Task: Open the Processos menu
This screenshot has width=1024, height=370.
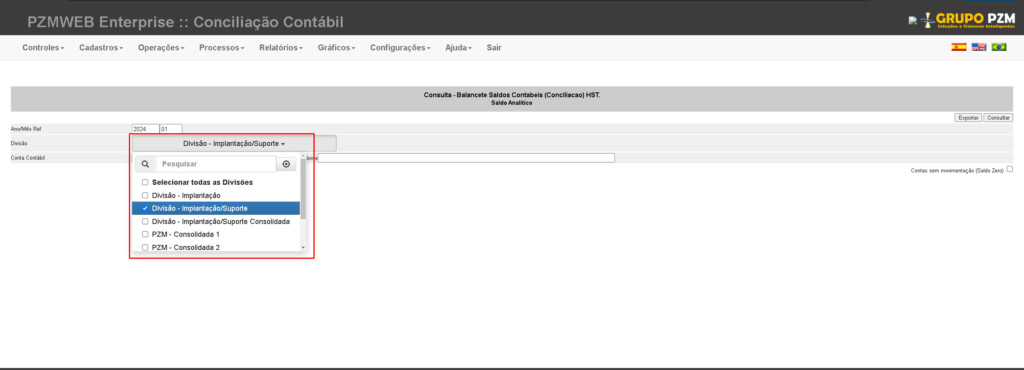Action: coord(222,48)
